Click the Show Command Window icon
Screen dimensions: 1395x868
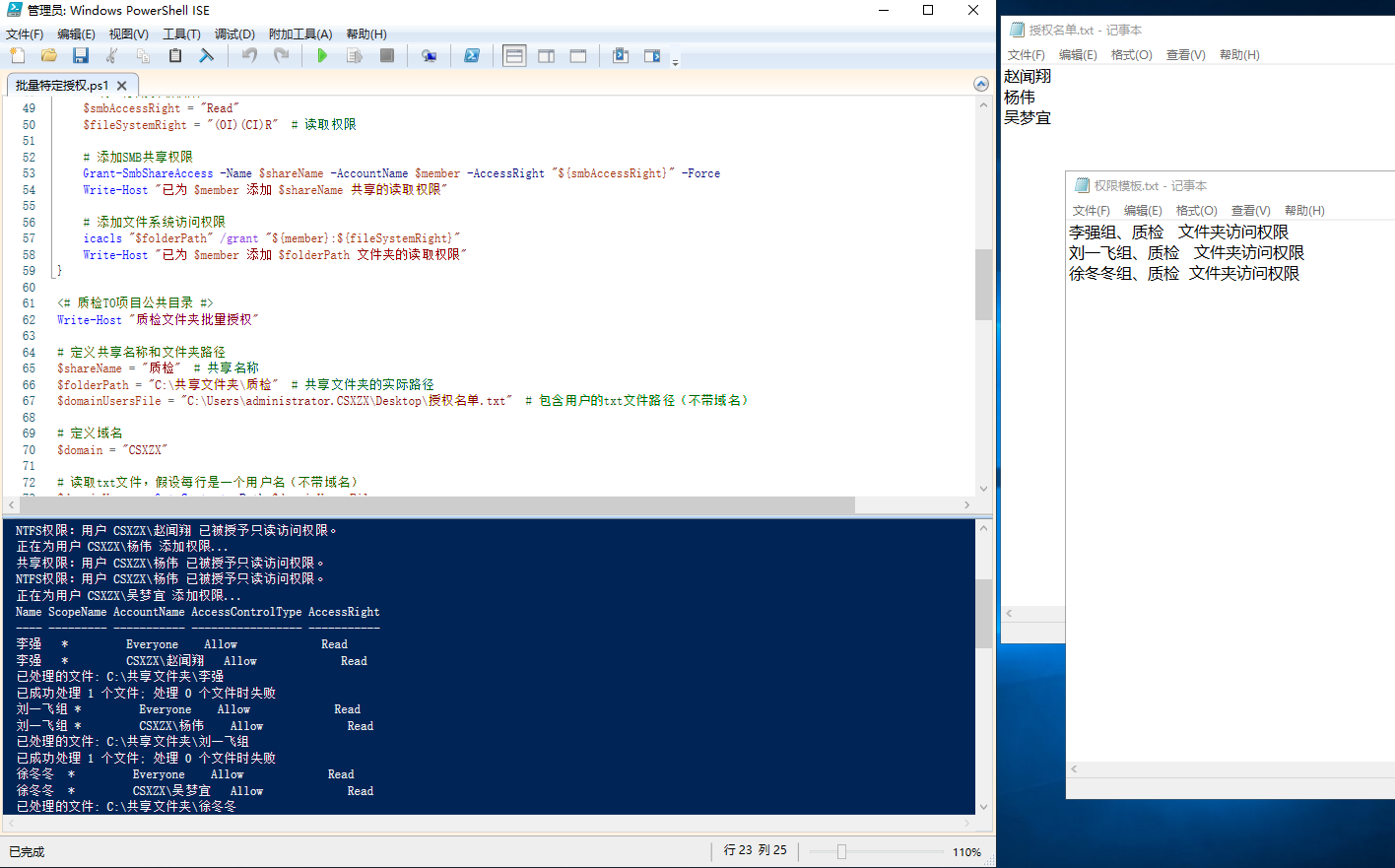click(x=621, y=56)
